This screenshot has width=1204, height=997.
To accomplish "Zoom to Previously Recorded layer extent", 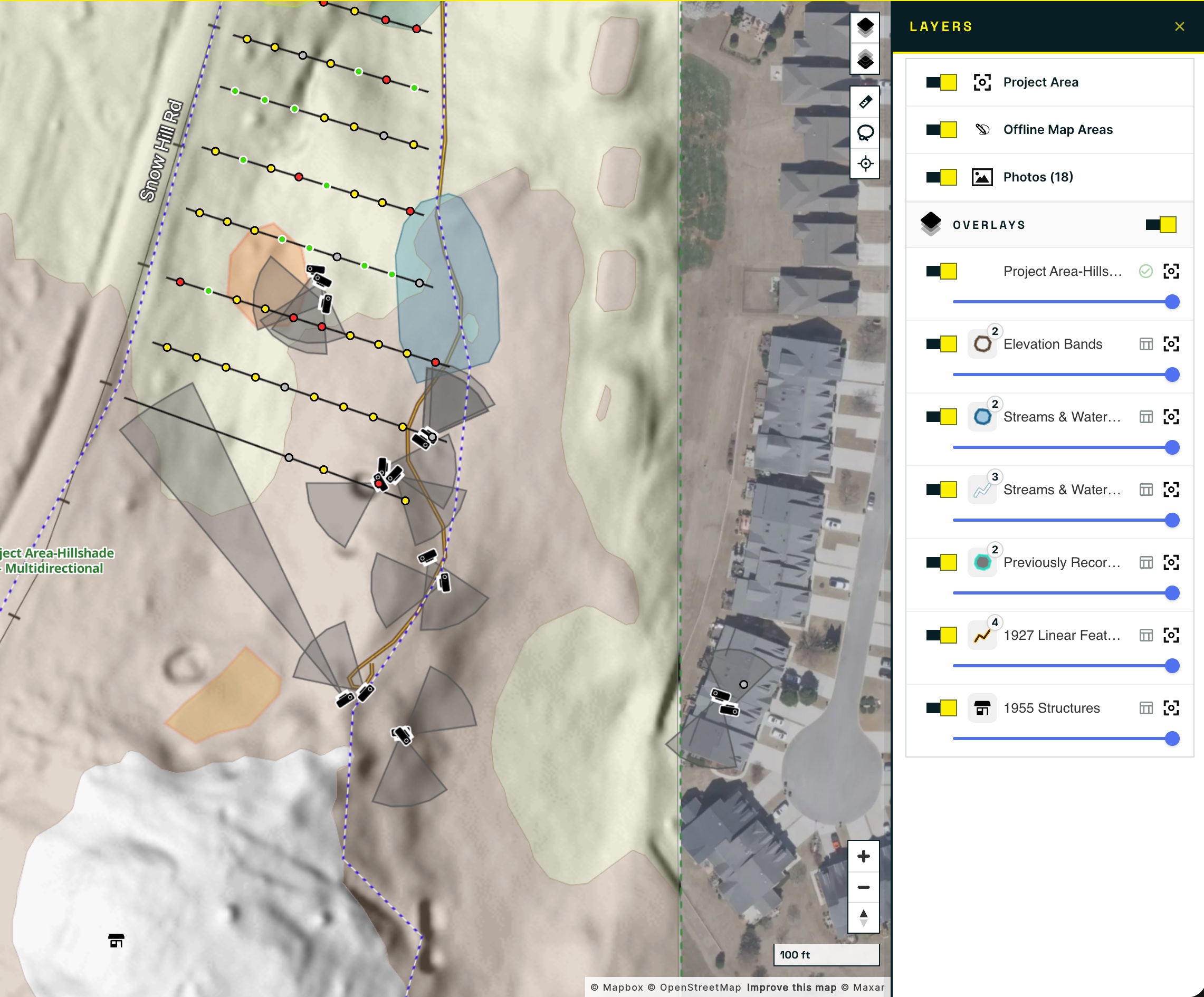I will (1171, 562).
